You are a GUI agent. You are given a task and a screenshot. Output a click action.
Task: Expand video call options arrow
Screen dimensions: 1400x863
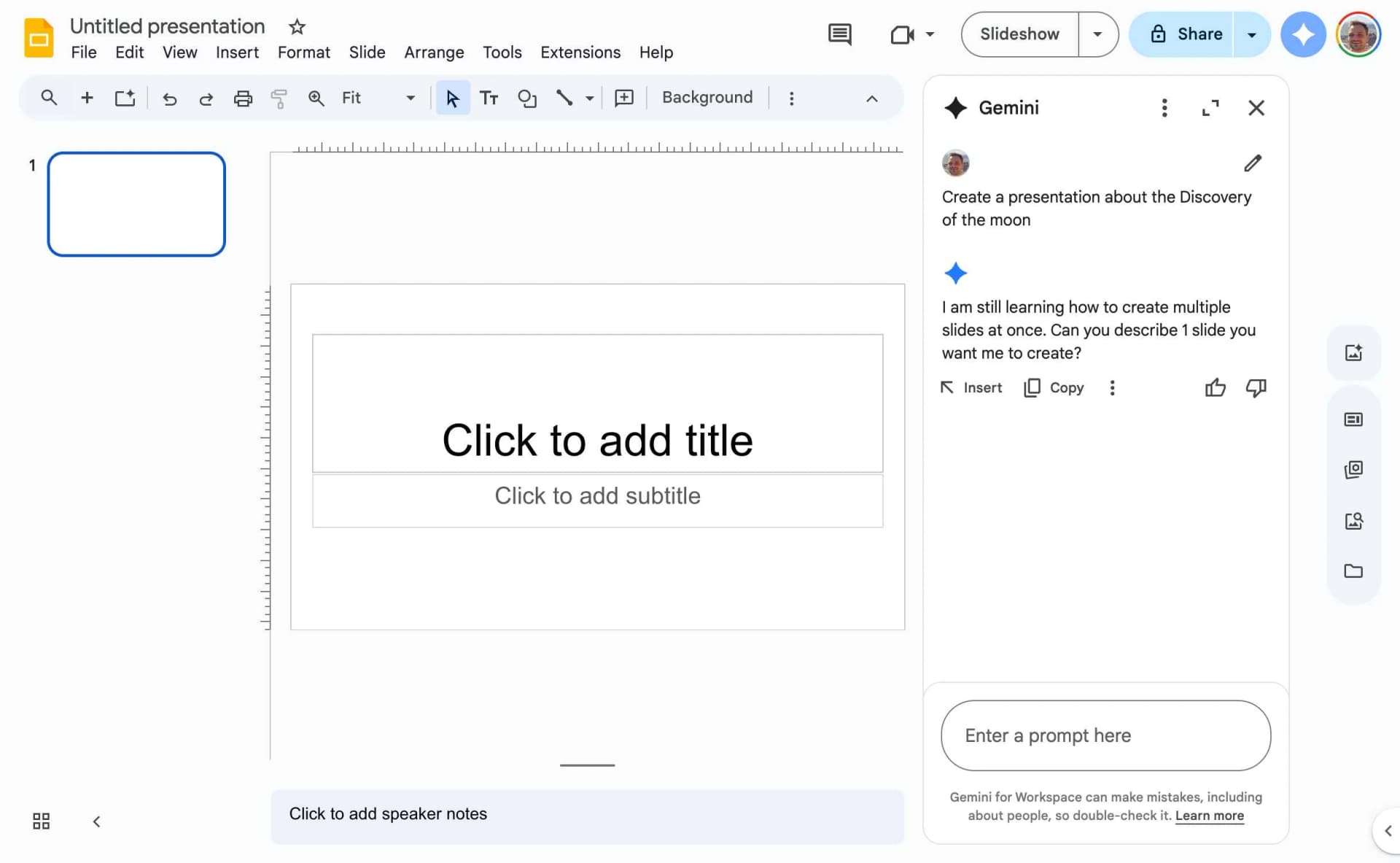(x=930, y=34)
